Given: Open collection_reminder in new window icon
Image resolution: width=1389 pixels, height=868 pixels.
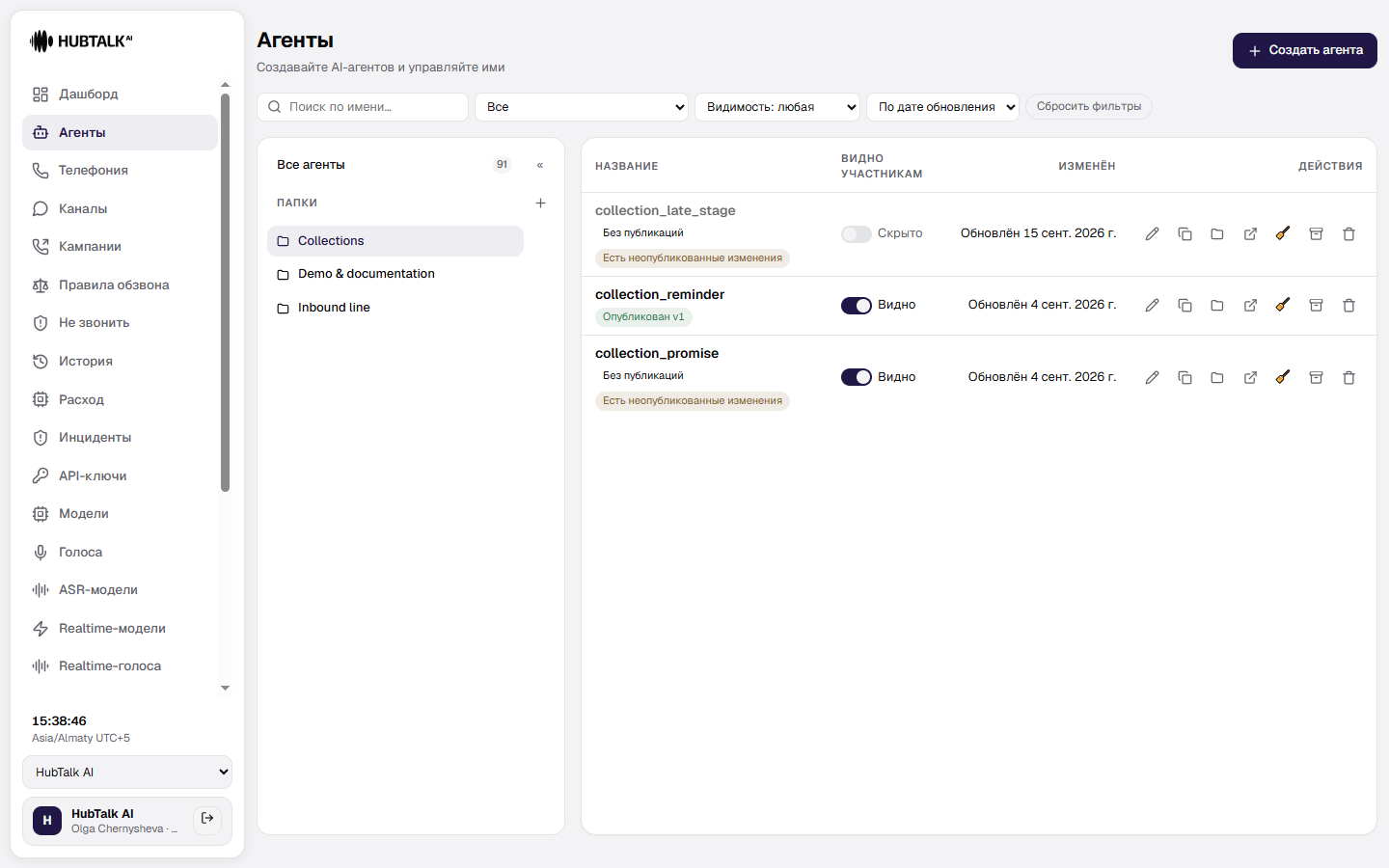Looking at the screenshot, I should pos(1250,306).
